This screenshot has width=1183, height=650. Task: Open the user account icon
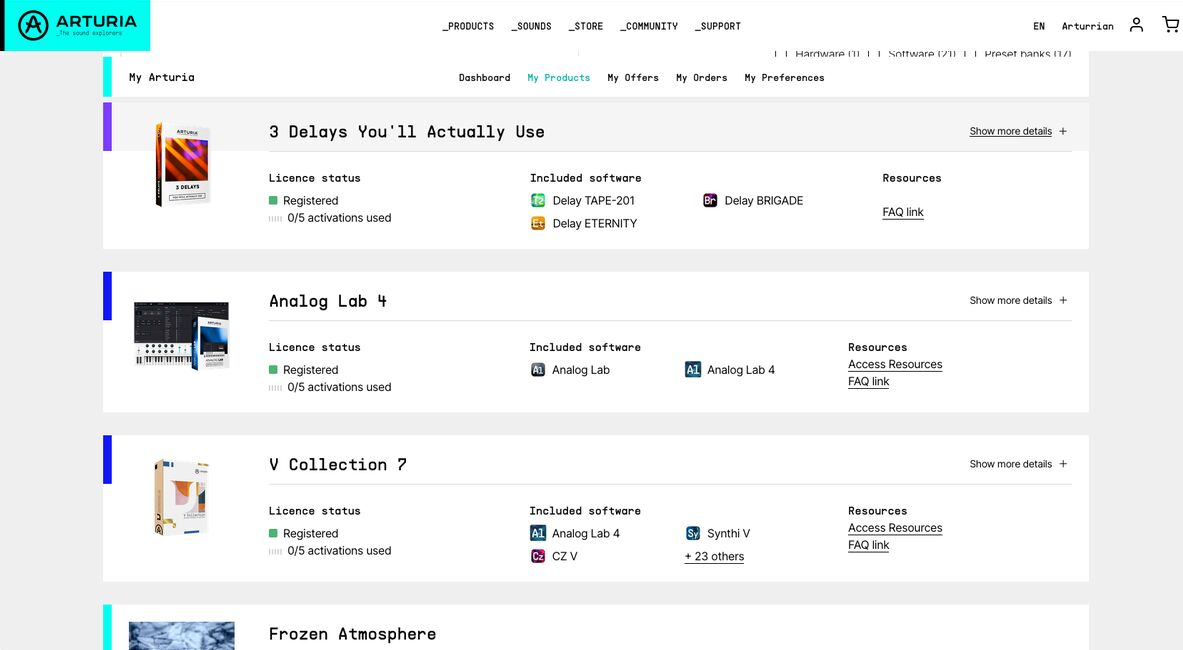click(1136, 25)
